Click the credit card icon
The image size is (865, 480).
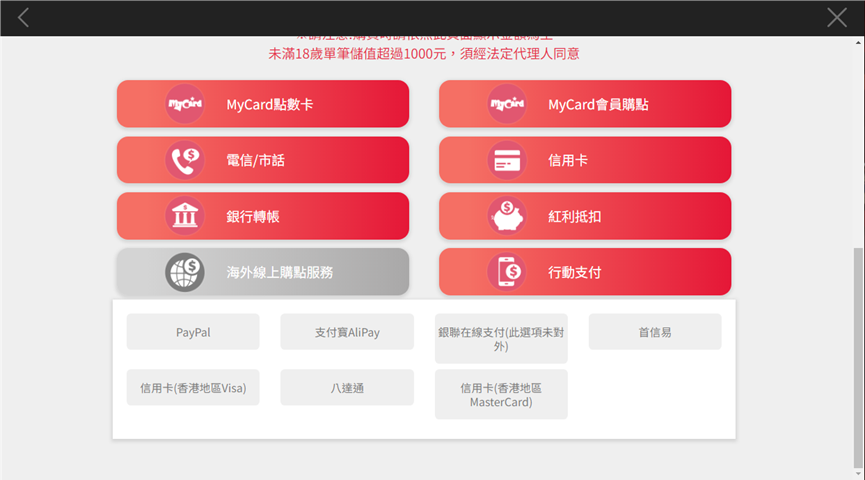point(507,160)
